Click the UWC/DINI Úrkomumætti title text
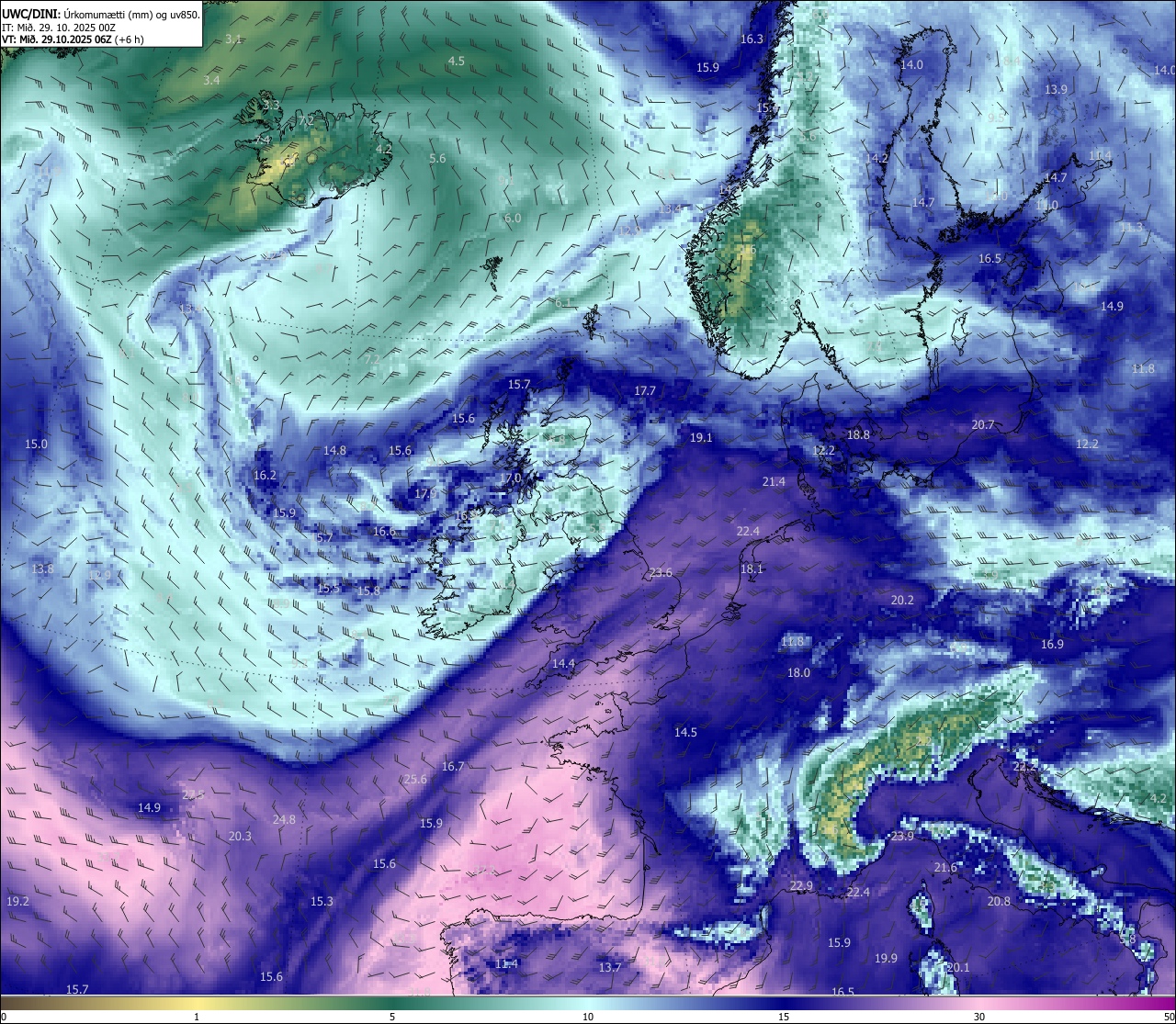Image resolution: width=1176 pixels, height=1024 pixels. click(x=101, y=14)
